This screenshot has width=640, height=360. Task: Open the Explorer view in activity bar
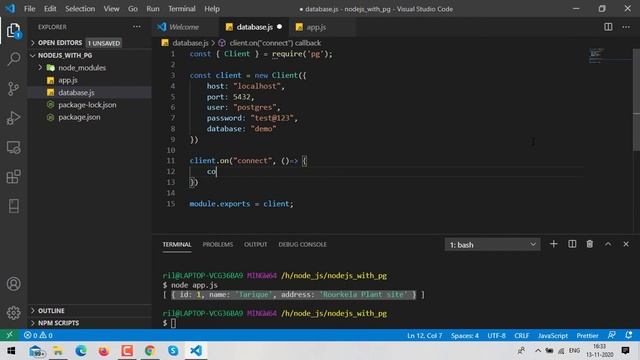point(13,31)
